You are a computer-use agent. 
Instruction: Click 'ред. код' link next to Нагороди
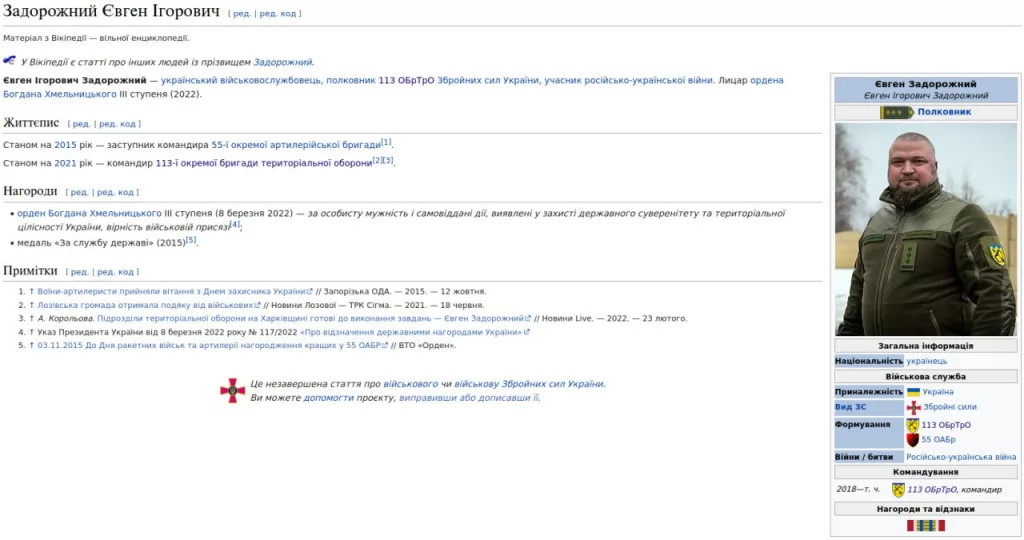(116, 192)
